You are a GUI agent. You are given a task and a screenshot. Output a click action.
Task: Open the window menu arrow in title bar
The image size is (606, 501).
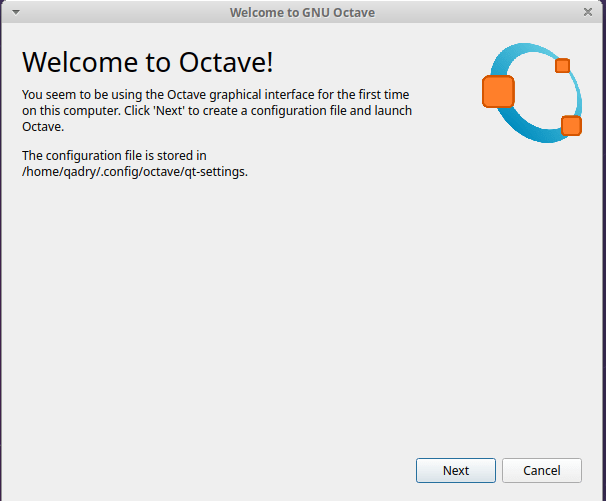coord(16,12)
